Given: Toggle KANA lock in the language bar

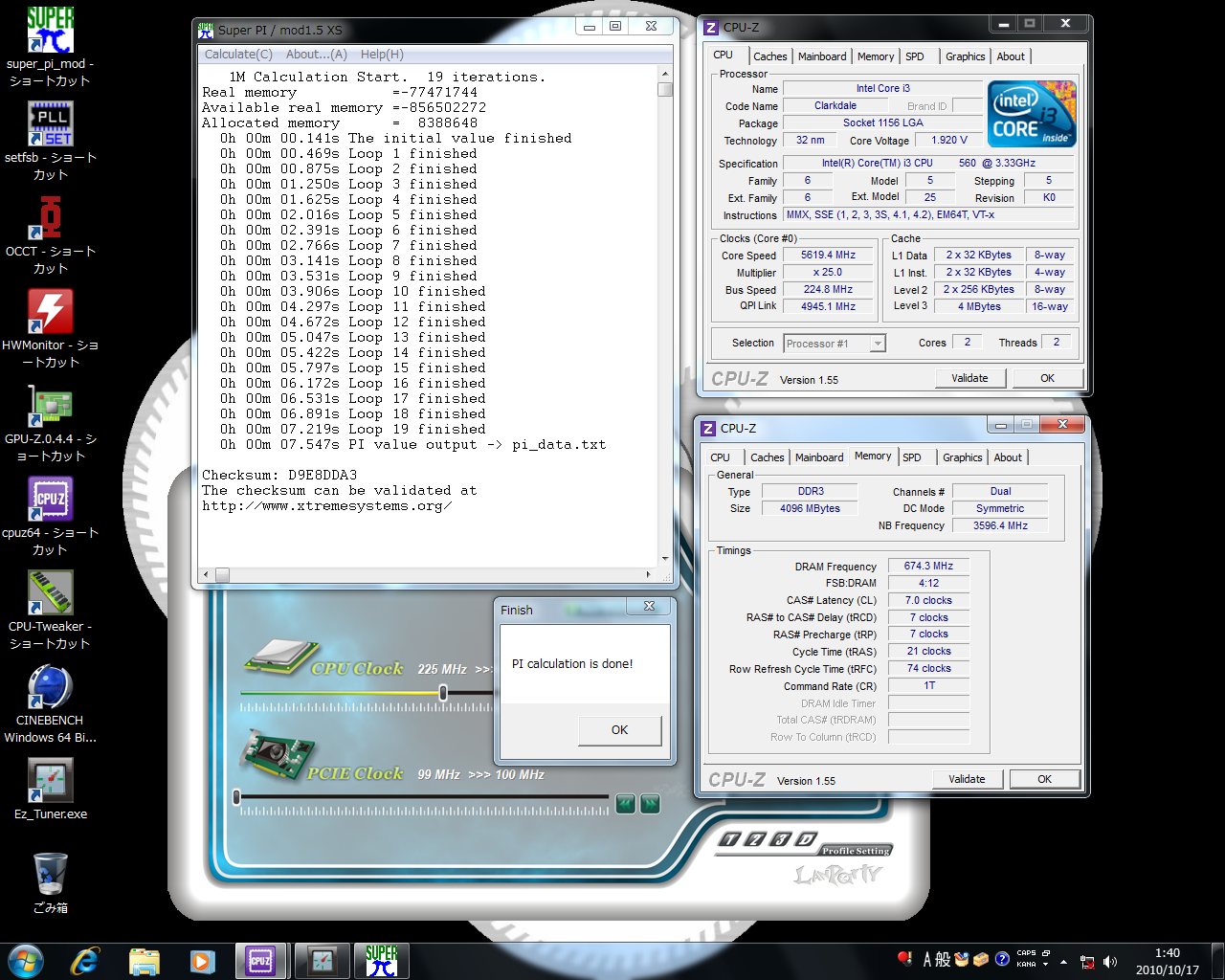Looking at the screenshot, I should click(x=1026, y=965).
